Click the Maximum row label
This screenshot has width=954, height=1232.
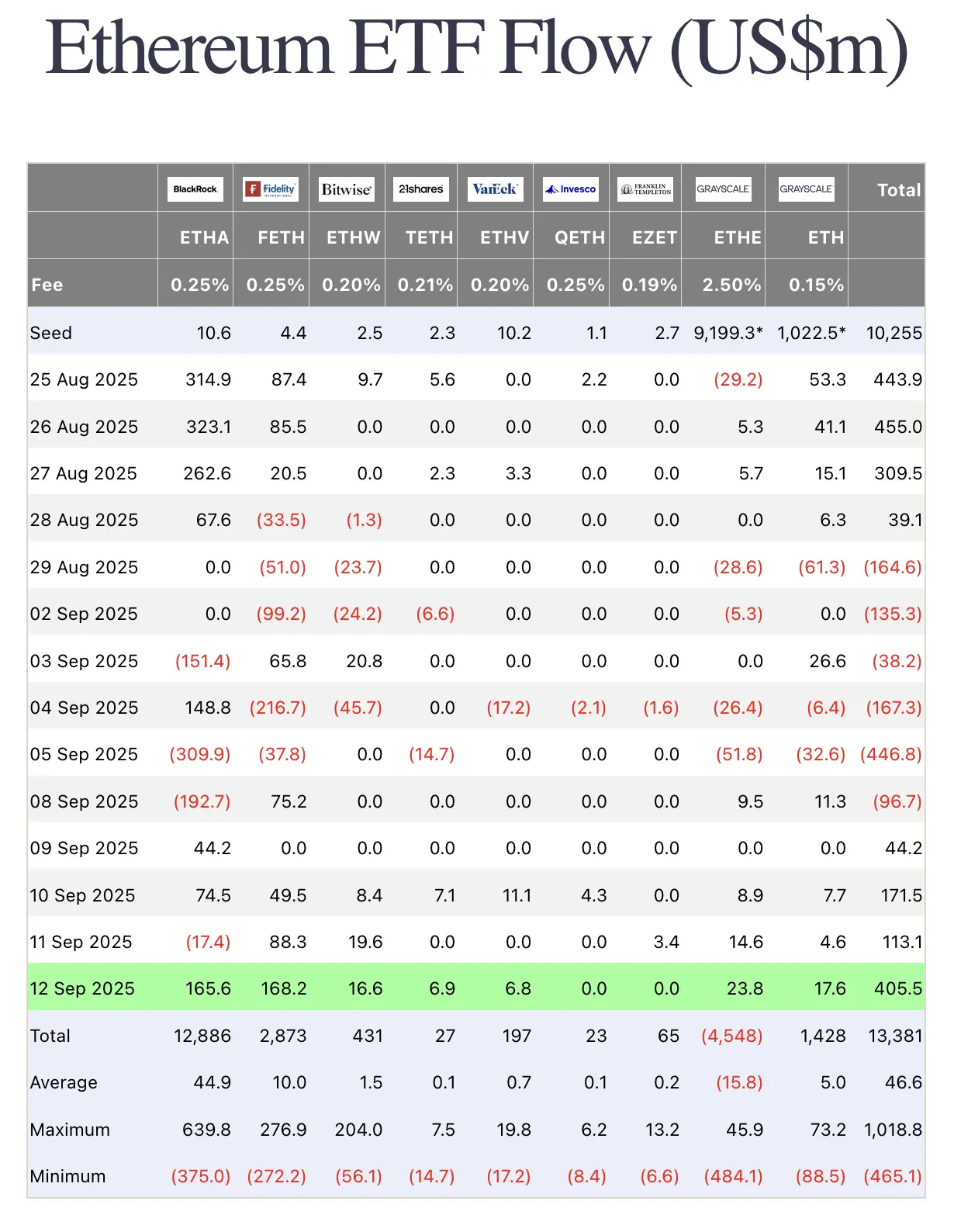pos(70,1130)
